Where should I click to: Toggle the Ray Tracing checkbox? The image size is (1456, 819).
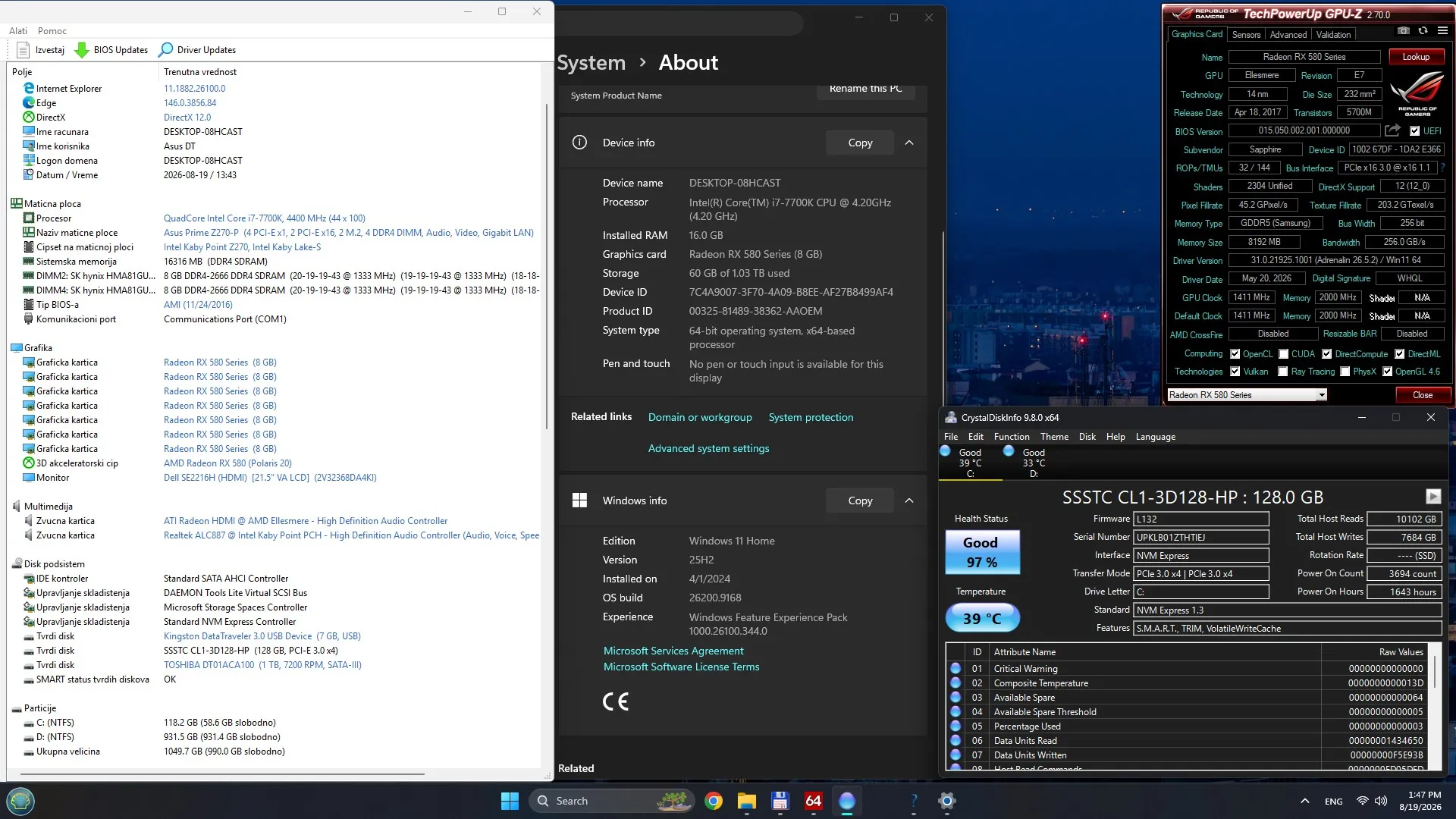click(x=1283, y=372)
